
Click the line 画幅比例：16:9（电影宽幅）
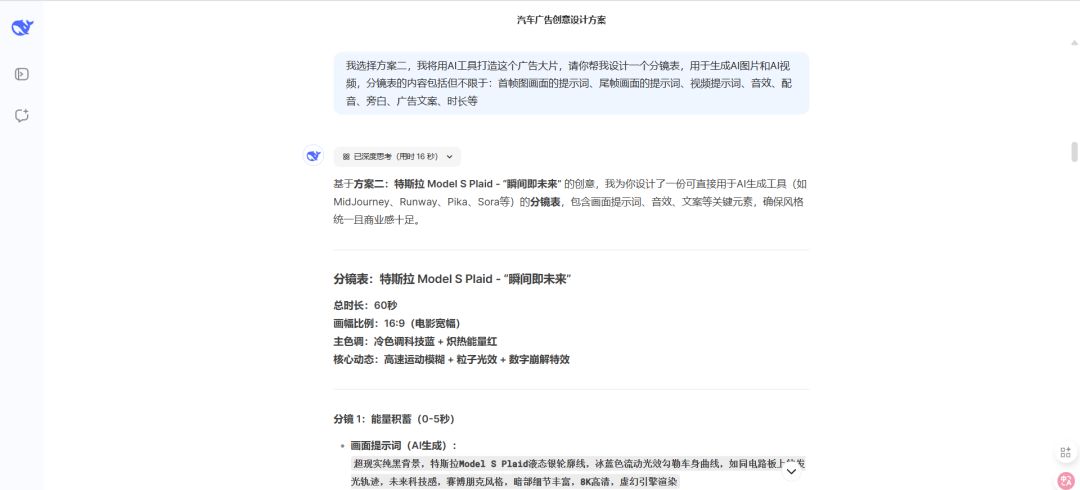(397, 323)
